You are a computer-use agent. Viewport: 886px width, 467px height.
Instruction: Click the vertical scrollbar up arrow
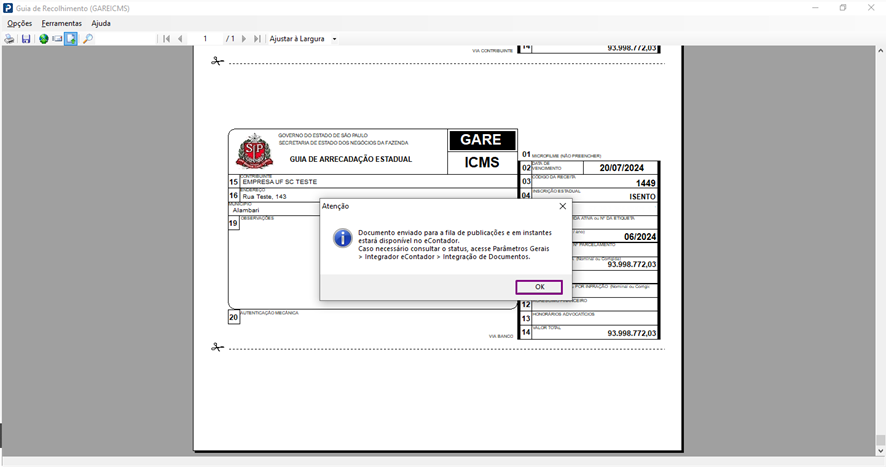pos(880,51)
